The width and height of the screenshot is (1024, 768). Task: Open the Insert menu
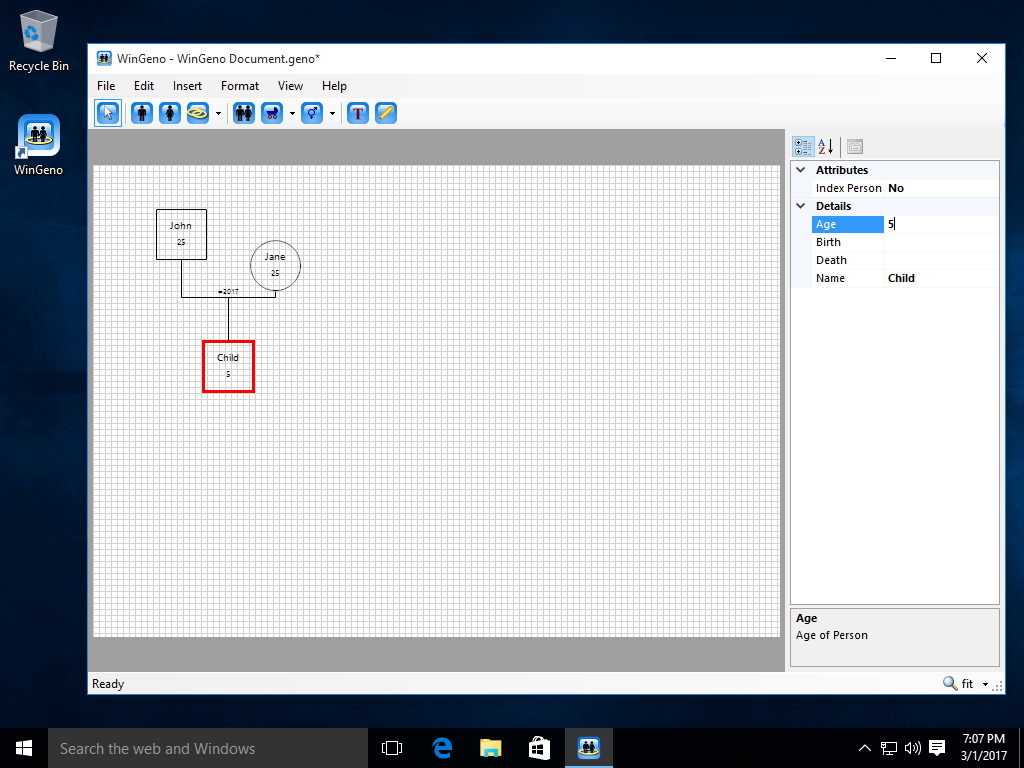[x=187, y=86]
